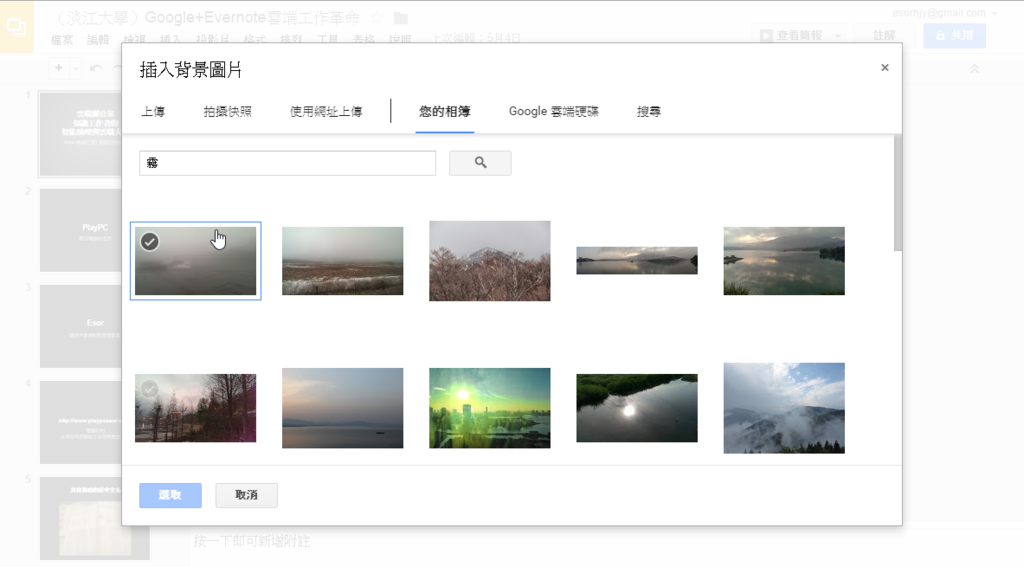
Task: Select the green-tinted city sunrise photo
Action: [490, 408]
